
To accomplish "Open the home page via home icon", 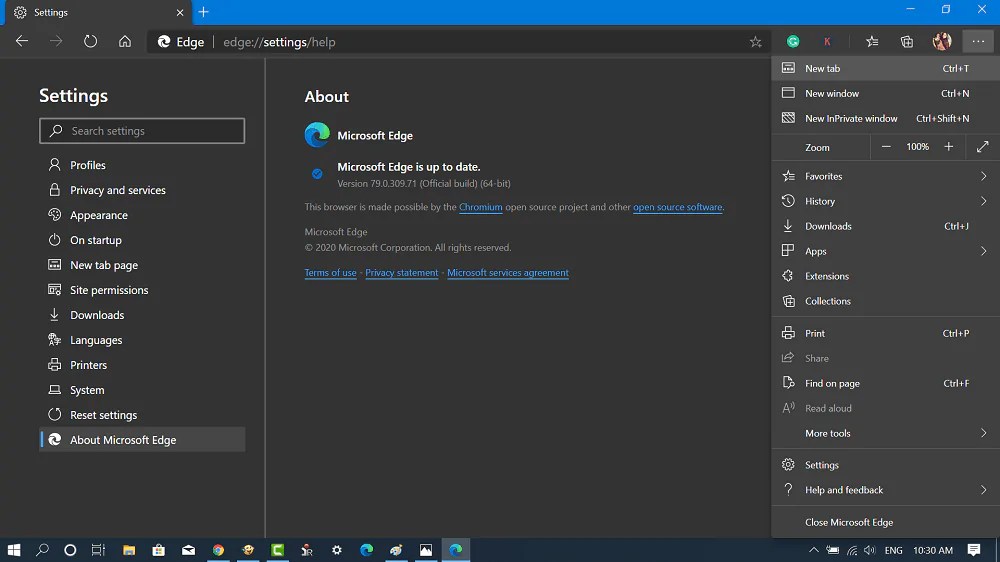I will coord(125,41).
